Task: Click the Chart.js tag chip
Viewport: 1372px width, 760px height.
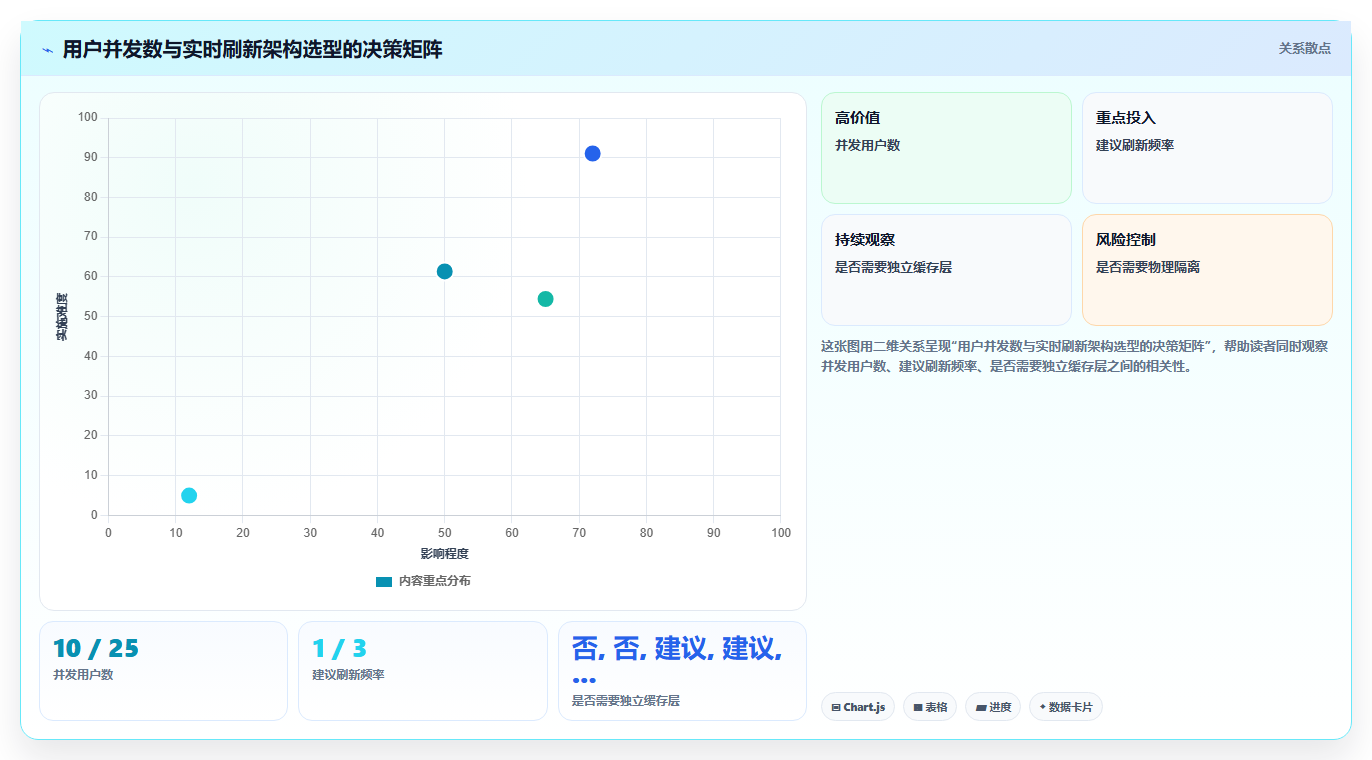Action: click(858, 707)
